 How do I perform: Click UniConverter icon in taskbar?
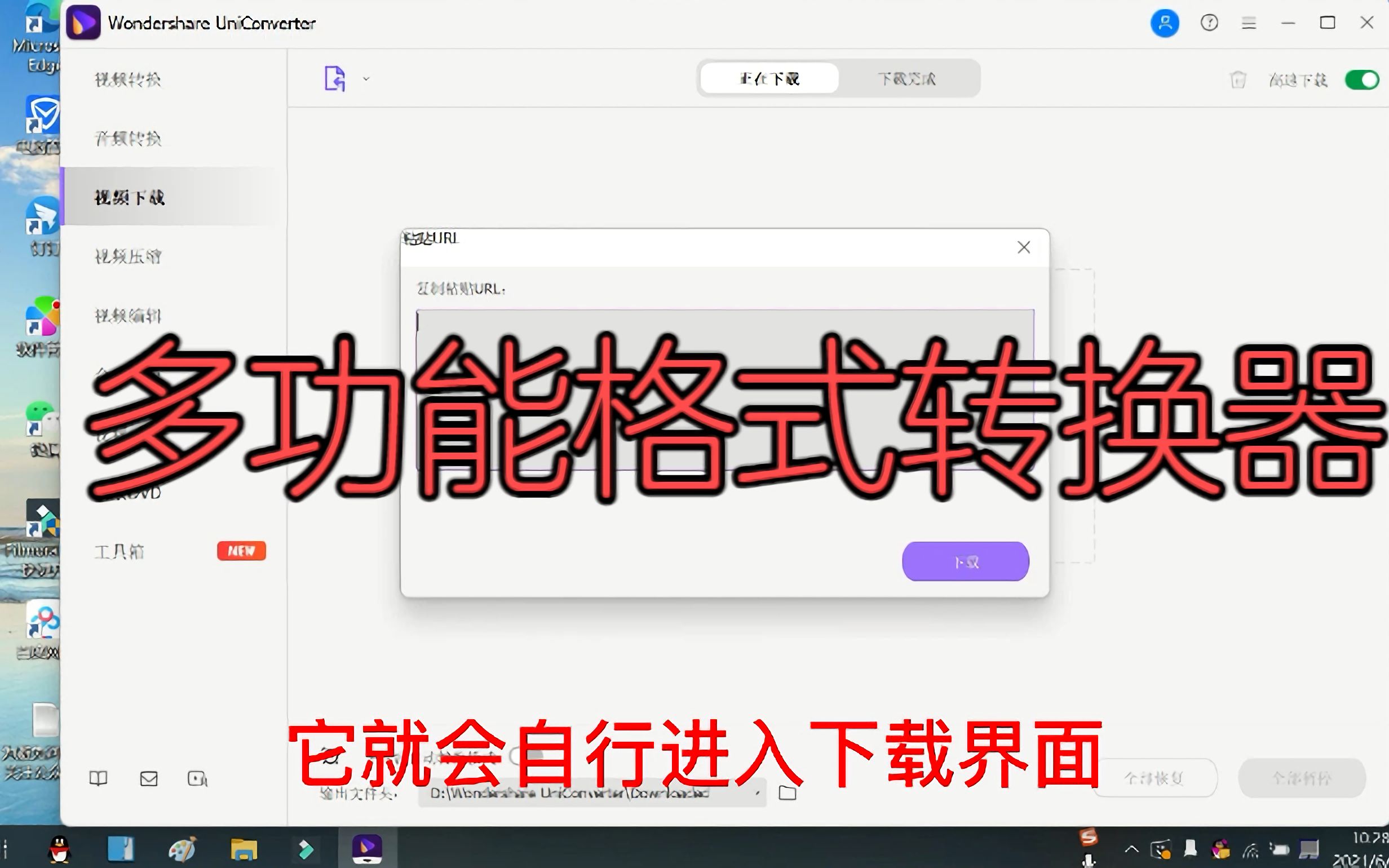[368, 848]
